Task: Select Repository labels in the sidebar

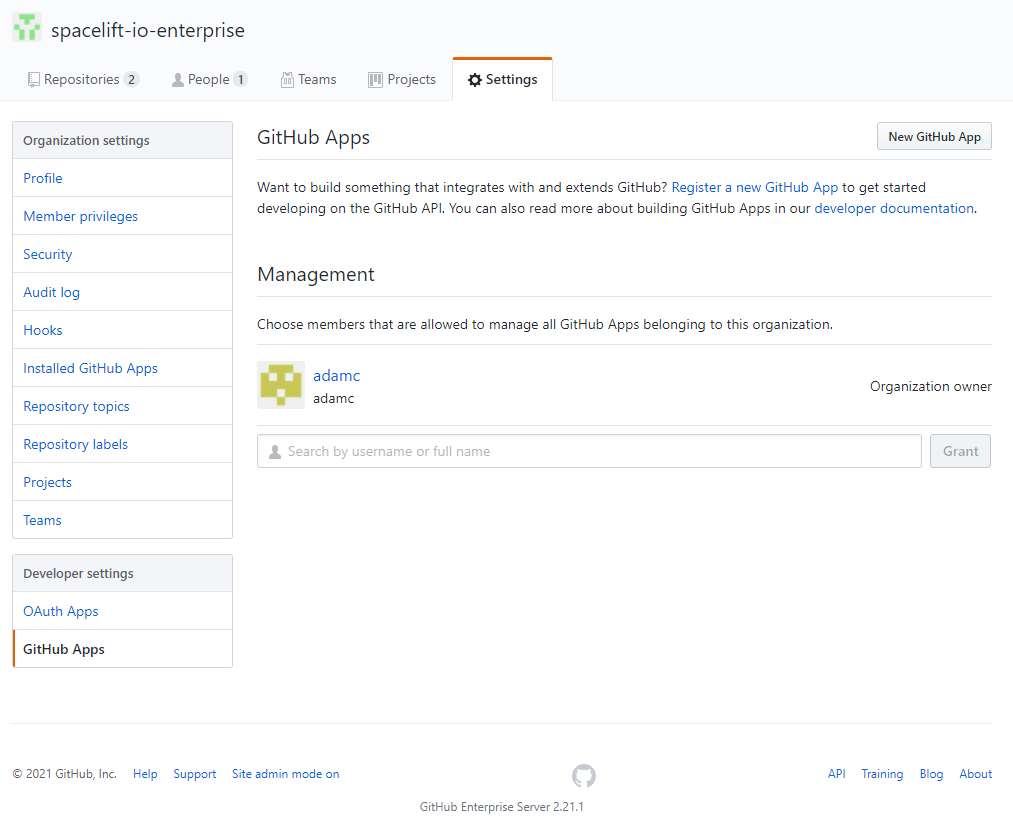Action: pos(76,444)
